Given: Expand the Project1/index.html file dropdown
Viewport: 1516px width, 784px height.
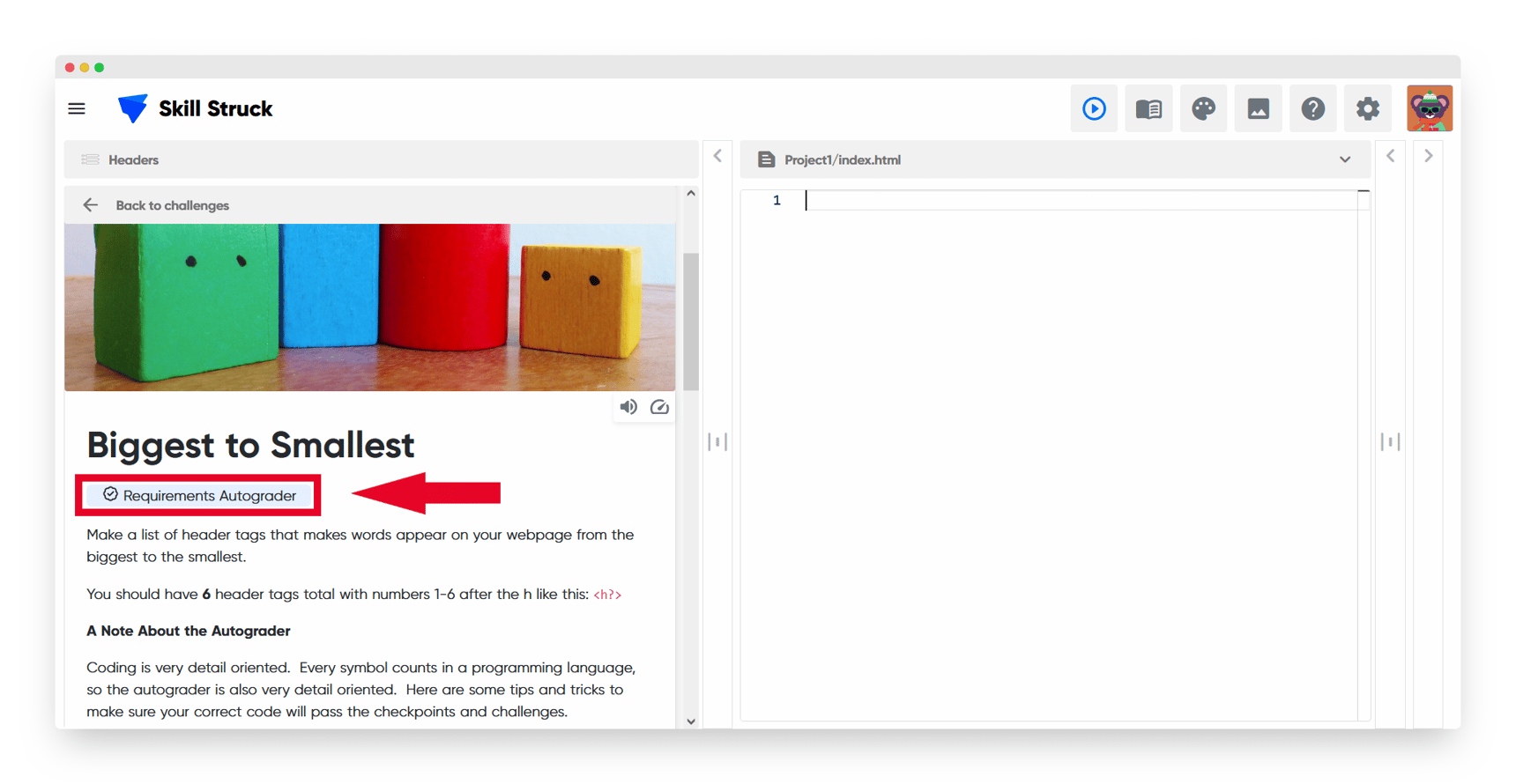Looking at the screenshot, I should [1344, 159].
